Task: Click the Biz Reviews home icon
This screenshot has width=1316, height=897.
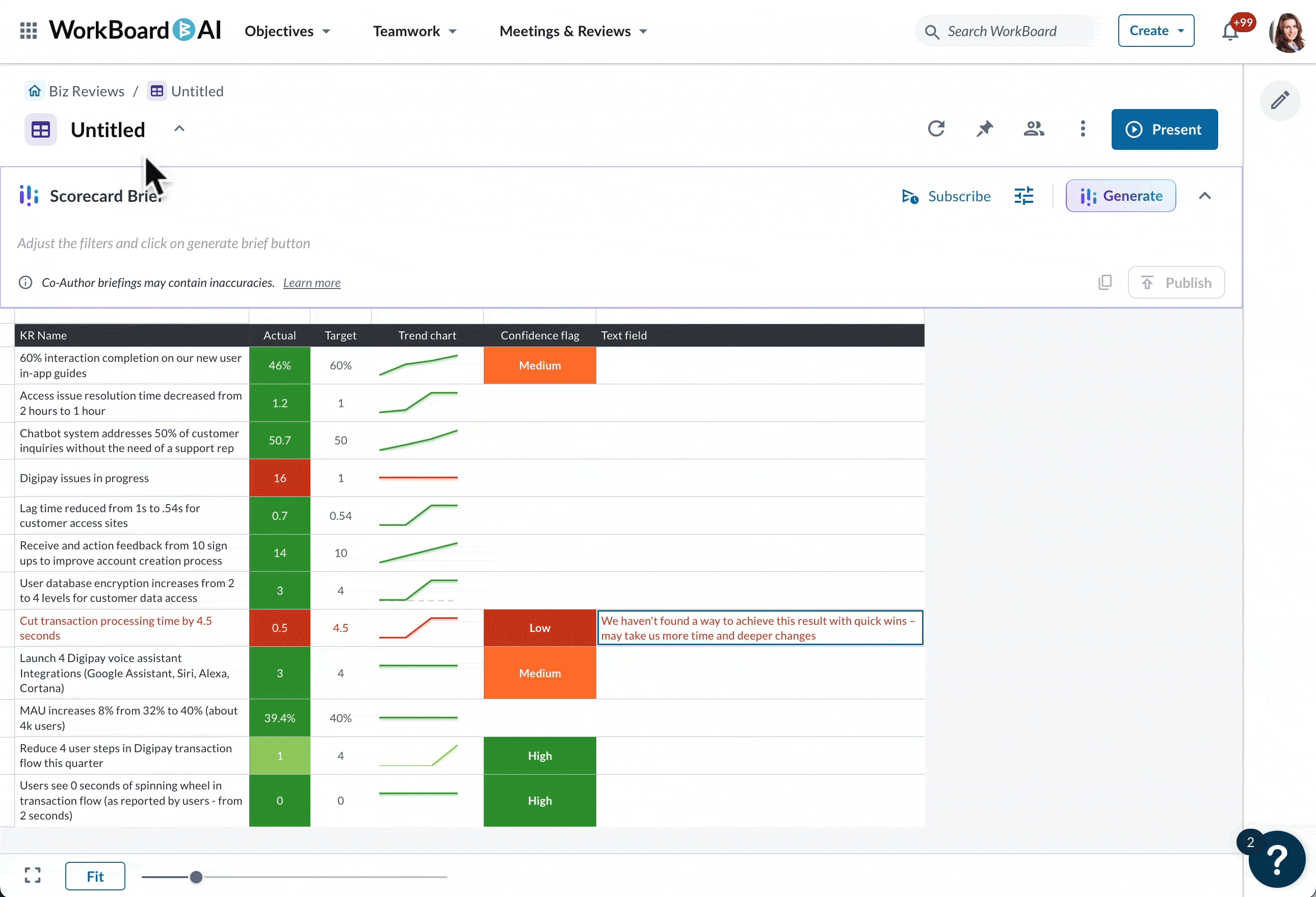Action: coord(35,91)
